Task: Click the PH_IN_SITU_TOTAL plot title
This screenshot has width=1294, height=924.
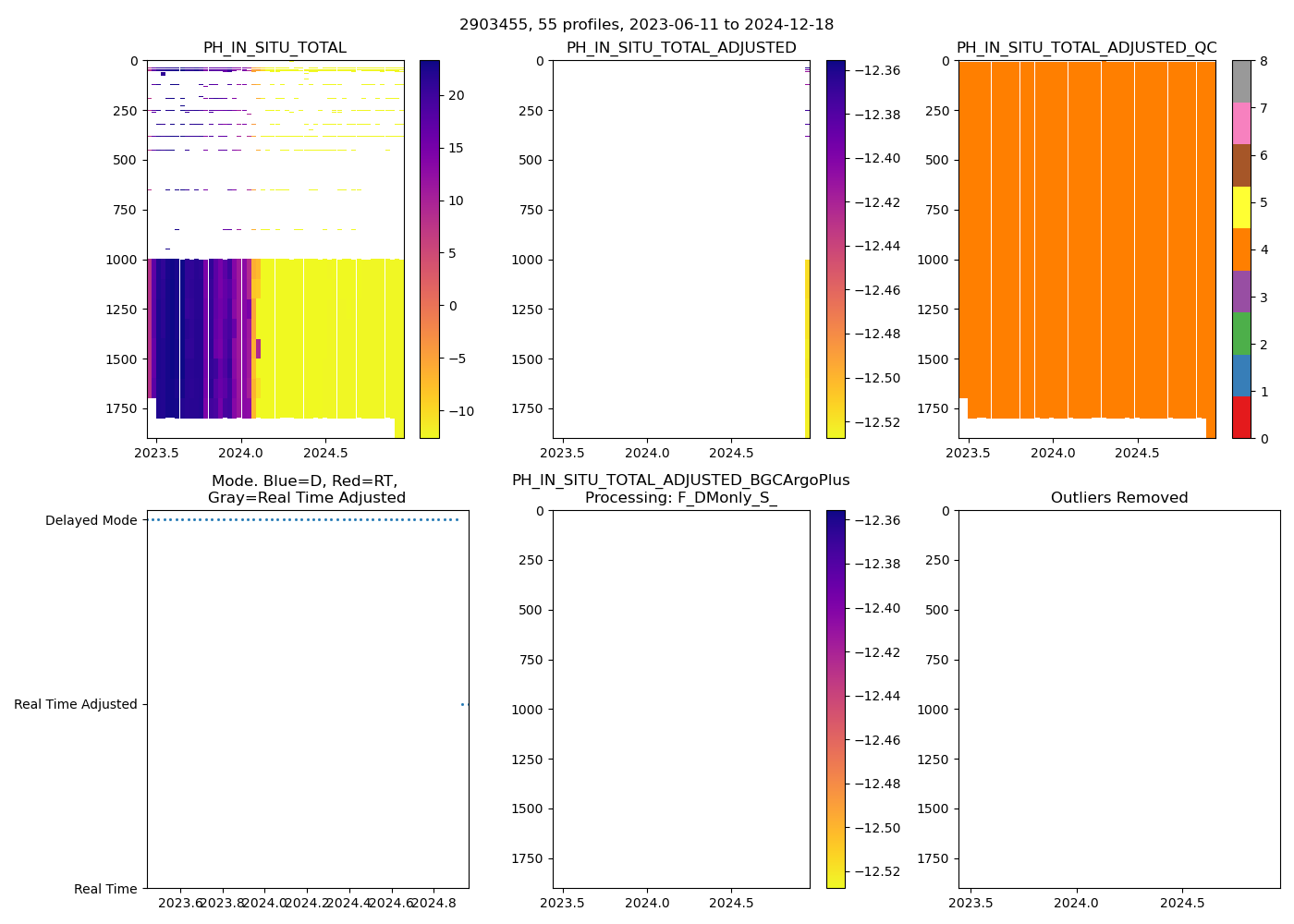Action: pos(275,48)
